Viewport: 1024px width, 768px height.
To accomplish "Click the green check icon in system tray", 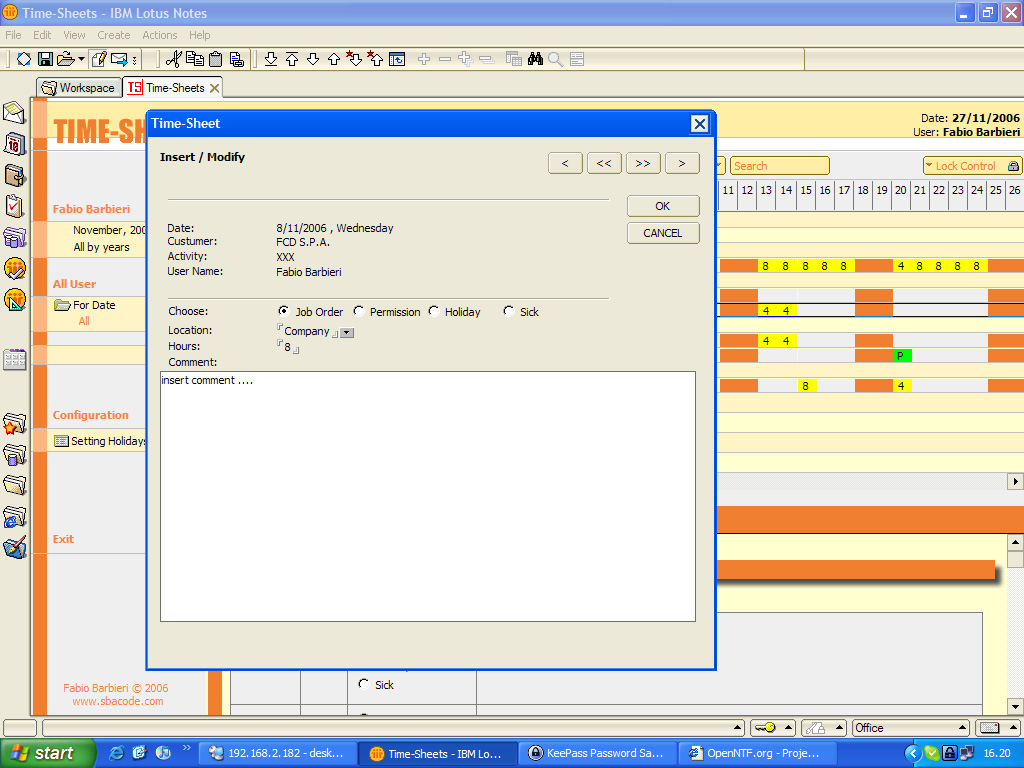I will (x=932, y=753).
